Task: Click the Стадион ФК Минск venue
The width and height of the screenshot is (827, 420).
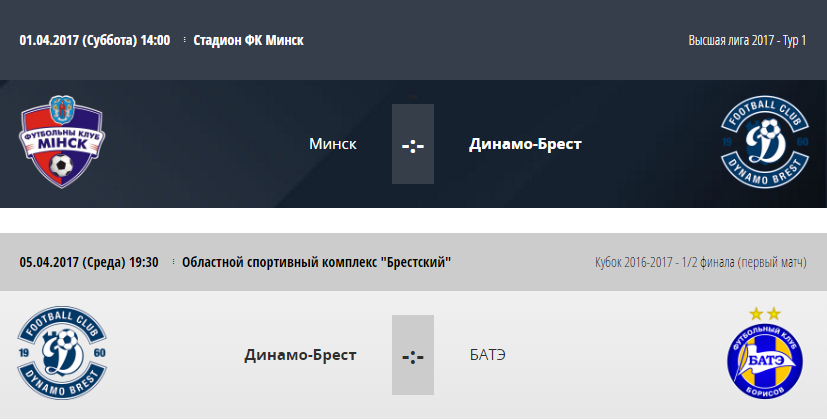Action: coord(248,41)
